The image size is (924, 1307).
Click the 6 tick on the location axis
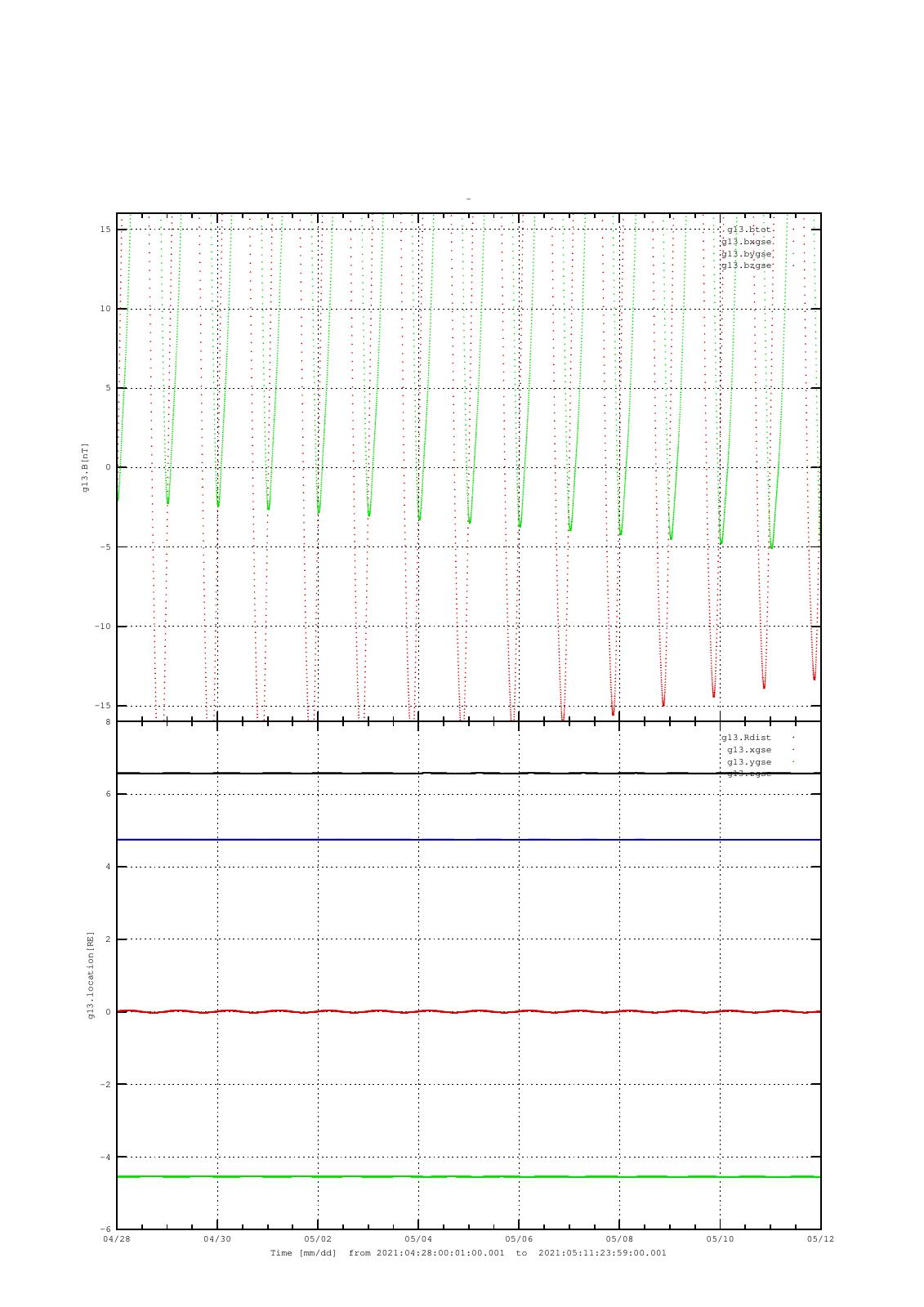coord(108,794)
